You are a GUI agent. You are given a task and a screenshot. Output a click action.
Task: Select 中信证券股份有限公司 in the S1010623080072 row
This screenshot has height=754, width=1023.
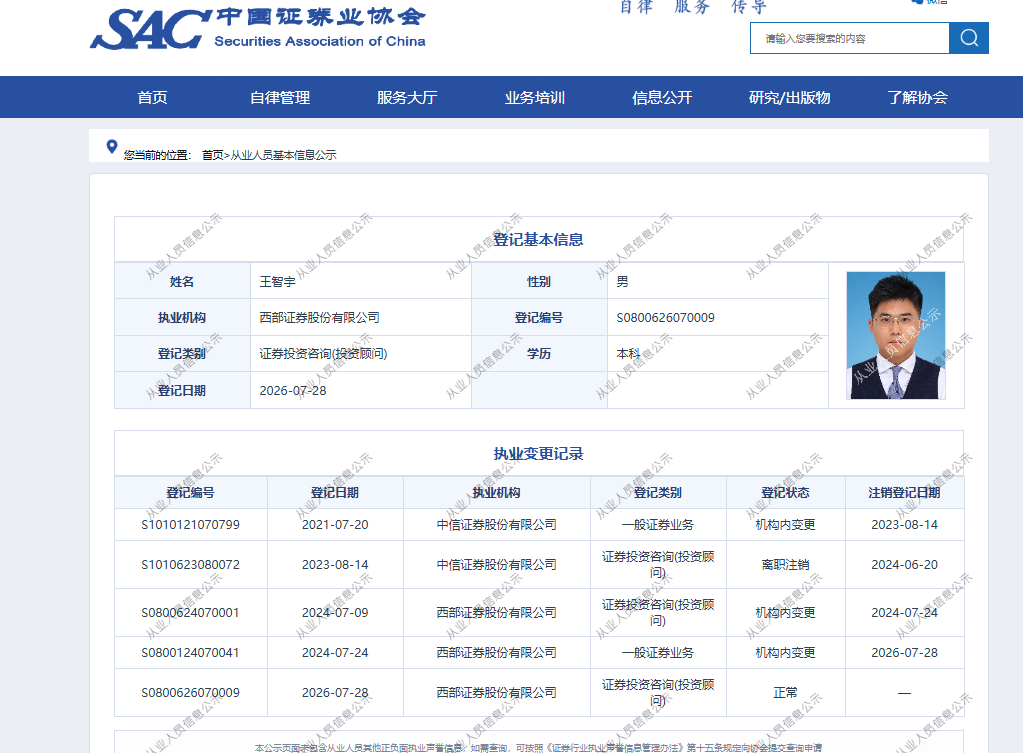pos(496,564)
